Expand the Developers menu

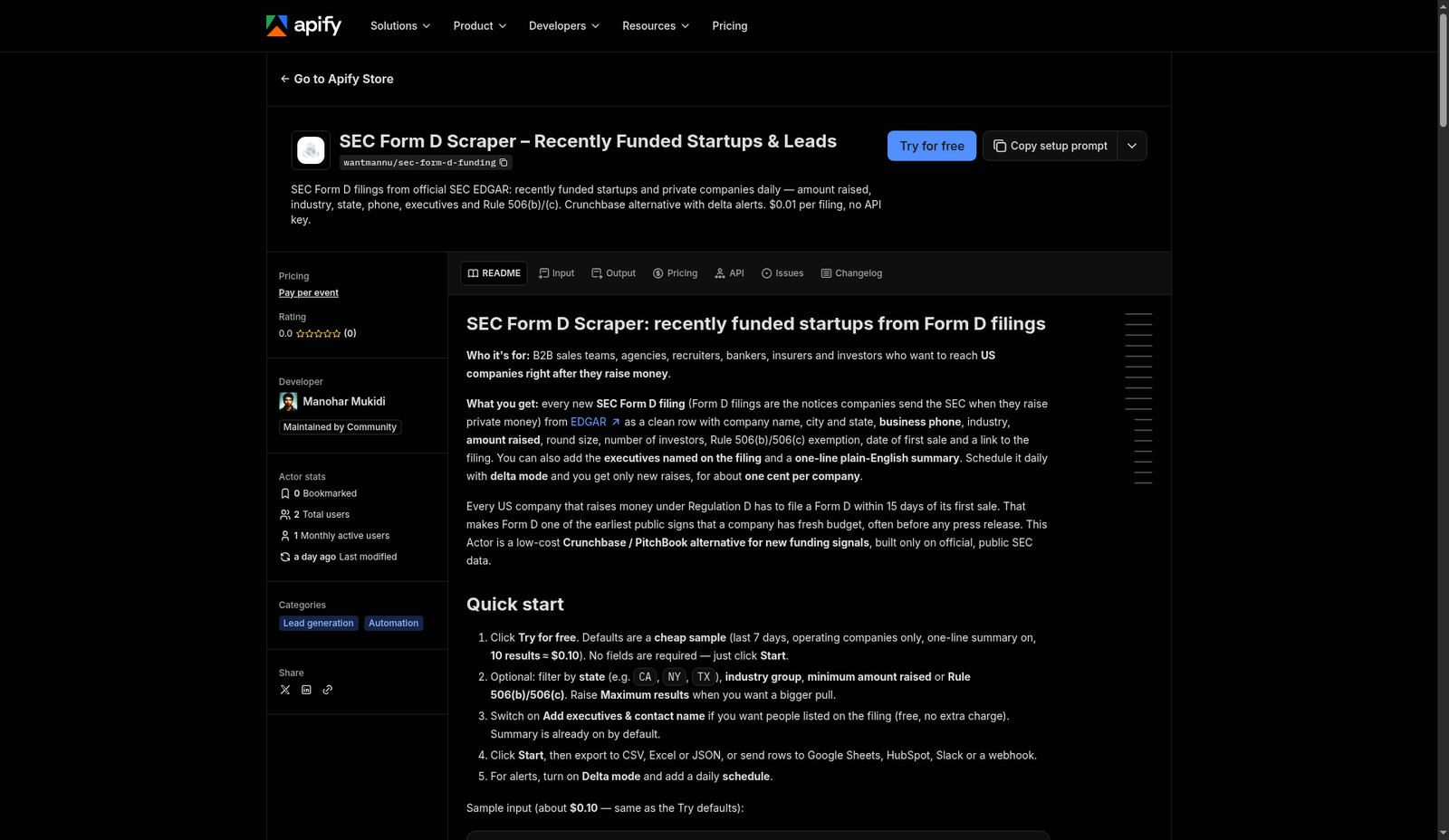(564, 25)
